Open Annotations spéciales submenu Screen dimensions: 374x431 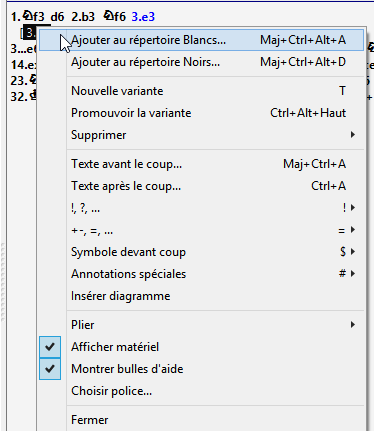pos(201,274)
